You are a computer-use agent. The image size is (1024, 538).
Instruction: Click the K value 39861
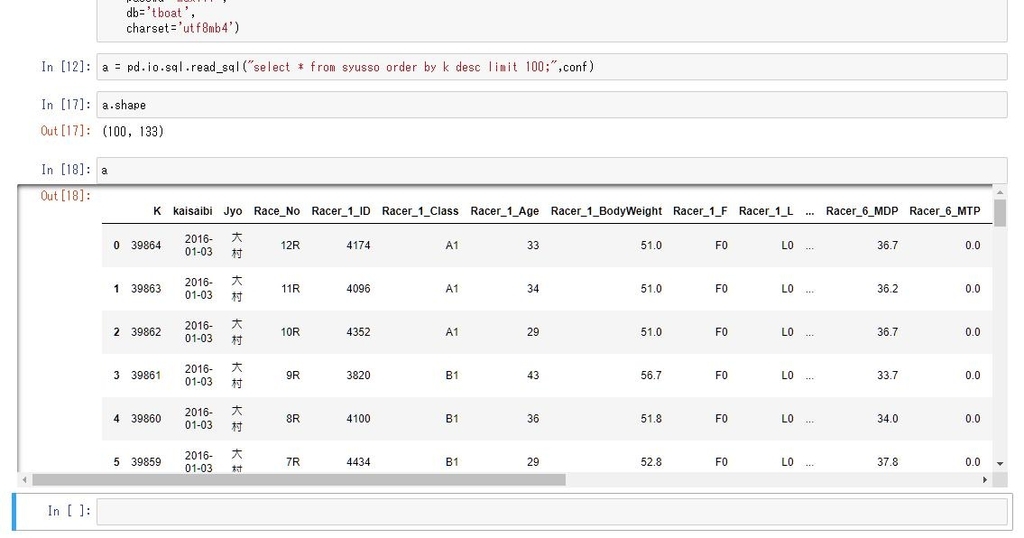point(146,375)
